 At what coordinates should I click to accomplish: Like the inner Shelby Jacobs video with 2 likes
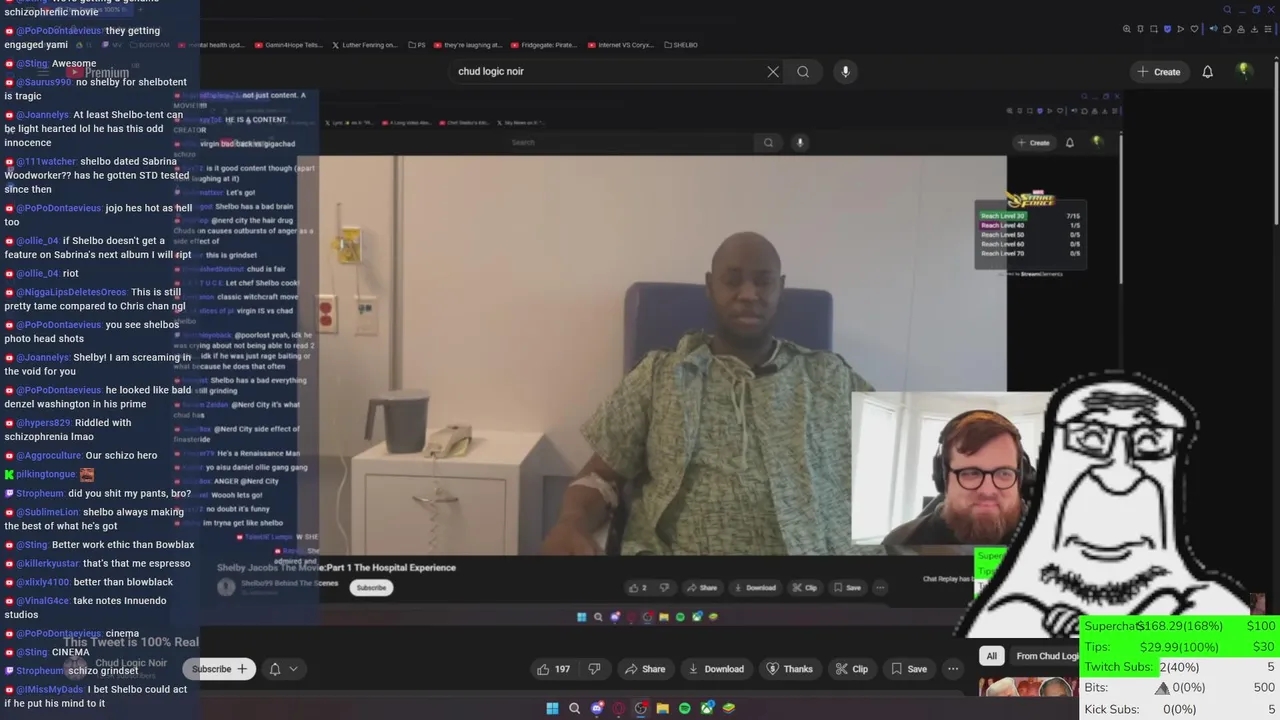click(x=637, y=588)
